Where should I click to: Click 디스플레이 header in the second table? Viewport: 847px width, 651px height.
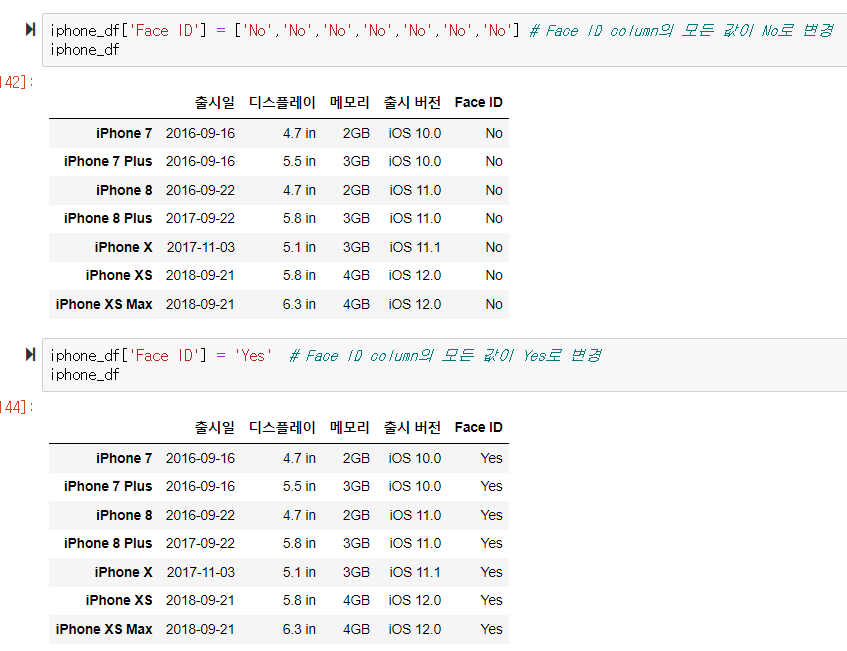(282, 427)
